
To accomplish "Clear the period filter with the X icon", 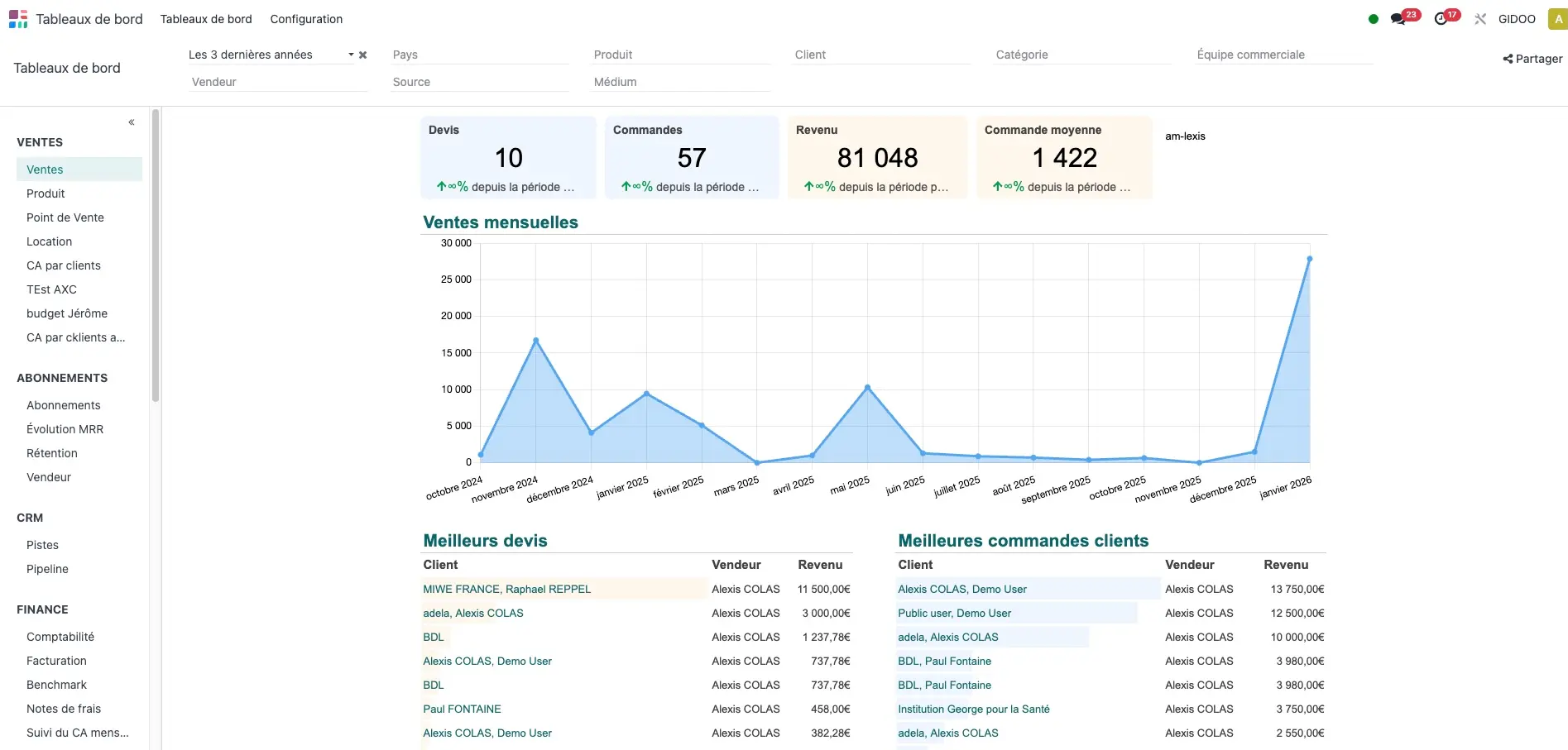I will tap(362, 55).
